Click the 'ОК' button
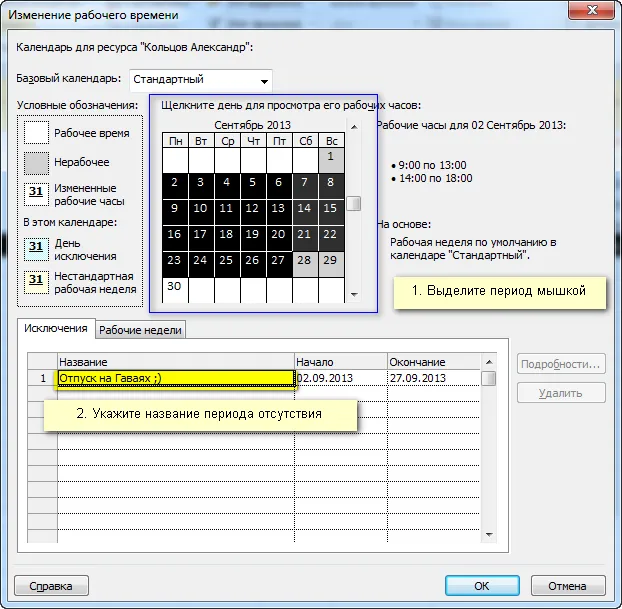Screen dimensions: 622x609 tap(482, 586)
